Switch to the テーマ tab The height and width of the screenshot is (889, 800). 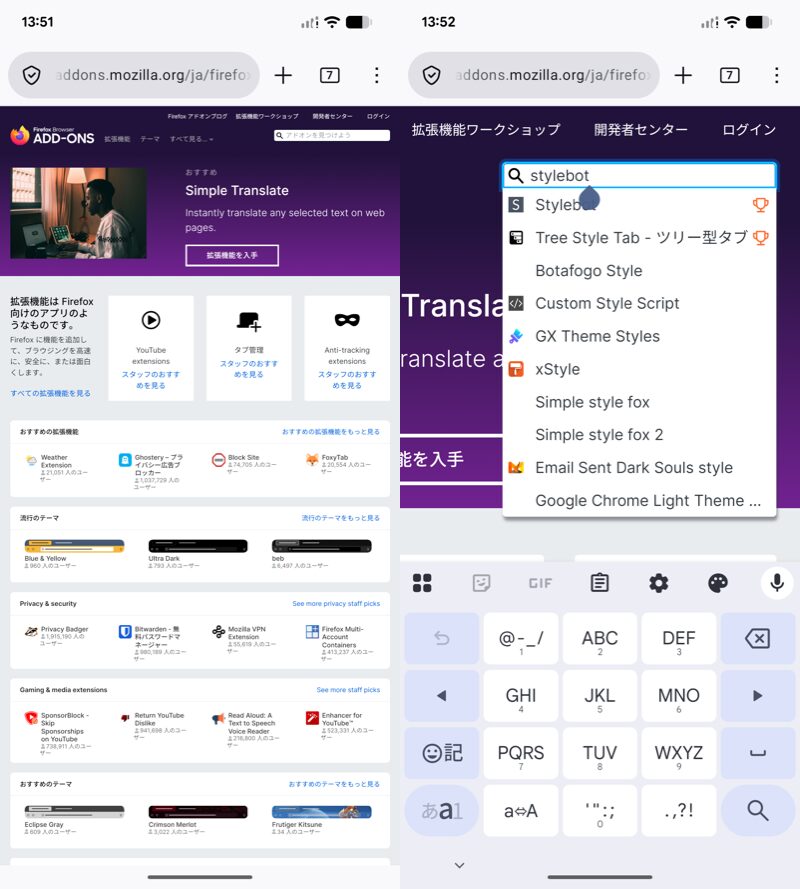point(148,141)
